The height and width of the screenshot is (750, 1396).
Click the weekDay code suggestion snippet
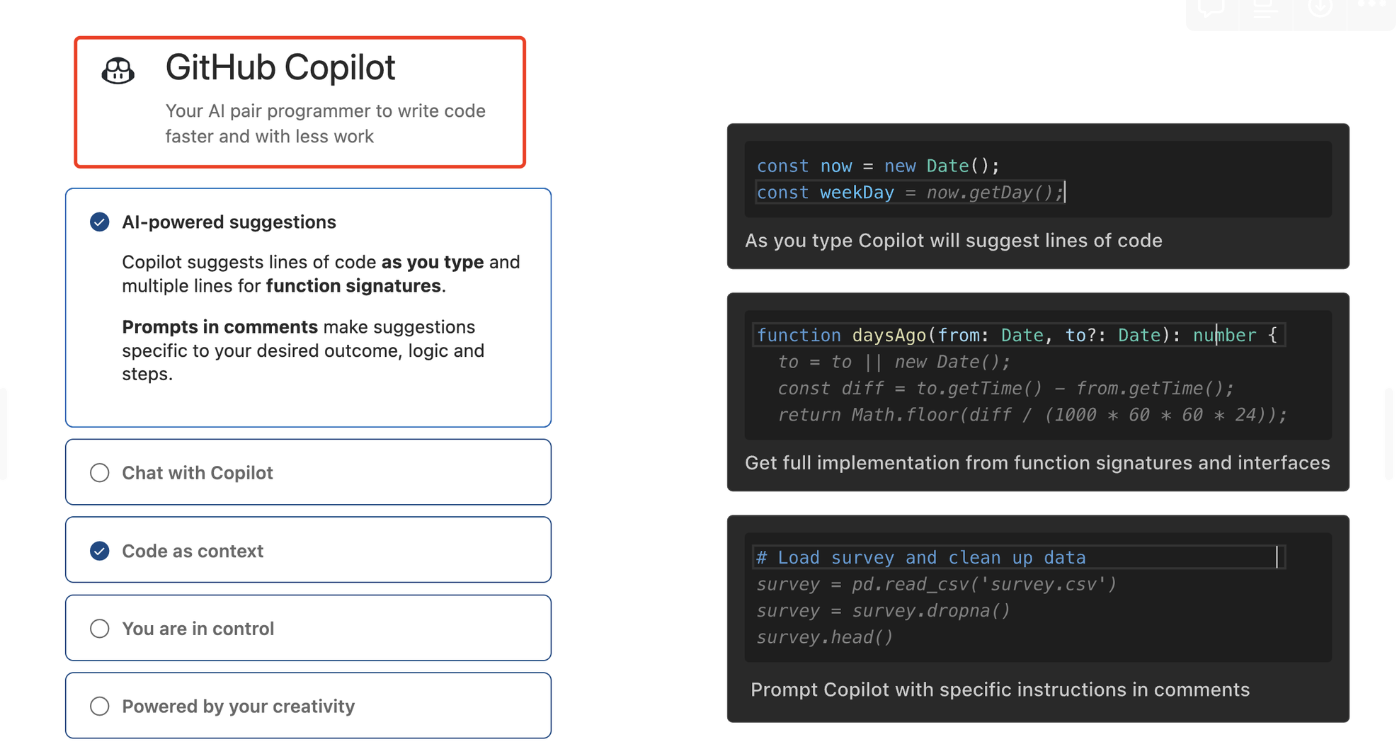coord(1038,196)
